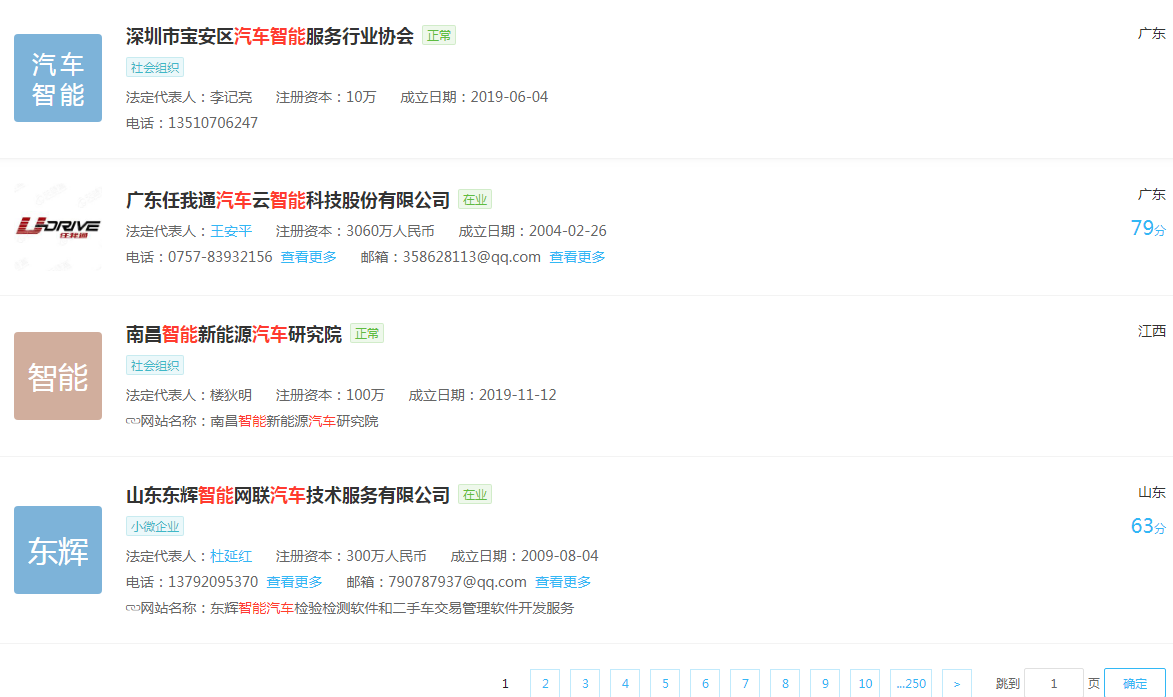Open 南昌智能新能源汽车研究院 title link
Viewport: 1173px width, 697px height.
pos(234,334)
